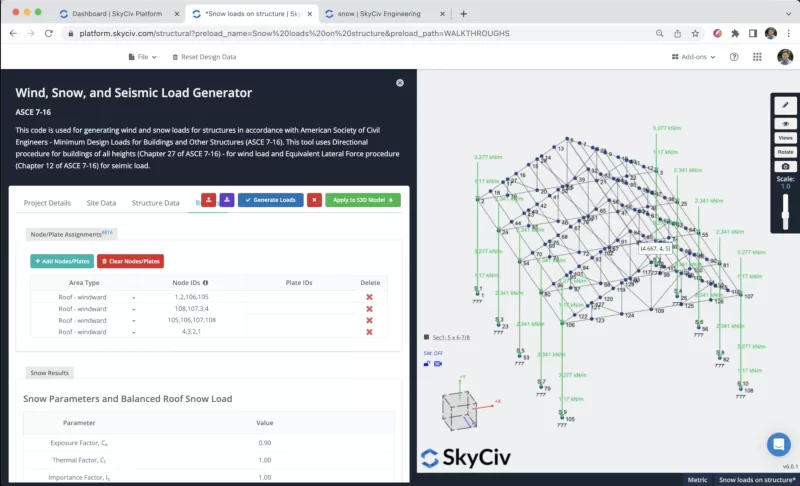This screenshot has width=800, height=486.
Task: Open the apps grid icon
Action: [x=757, y=57]
